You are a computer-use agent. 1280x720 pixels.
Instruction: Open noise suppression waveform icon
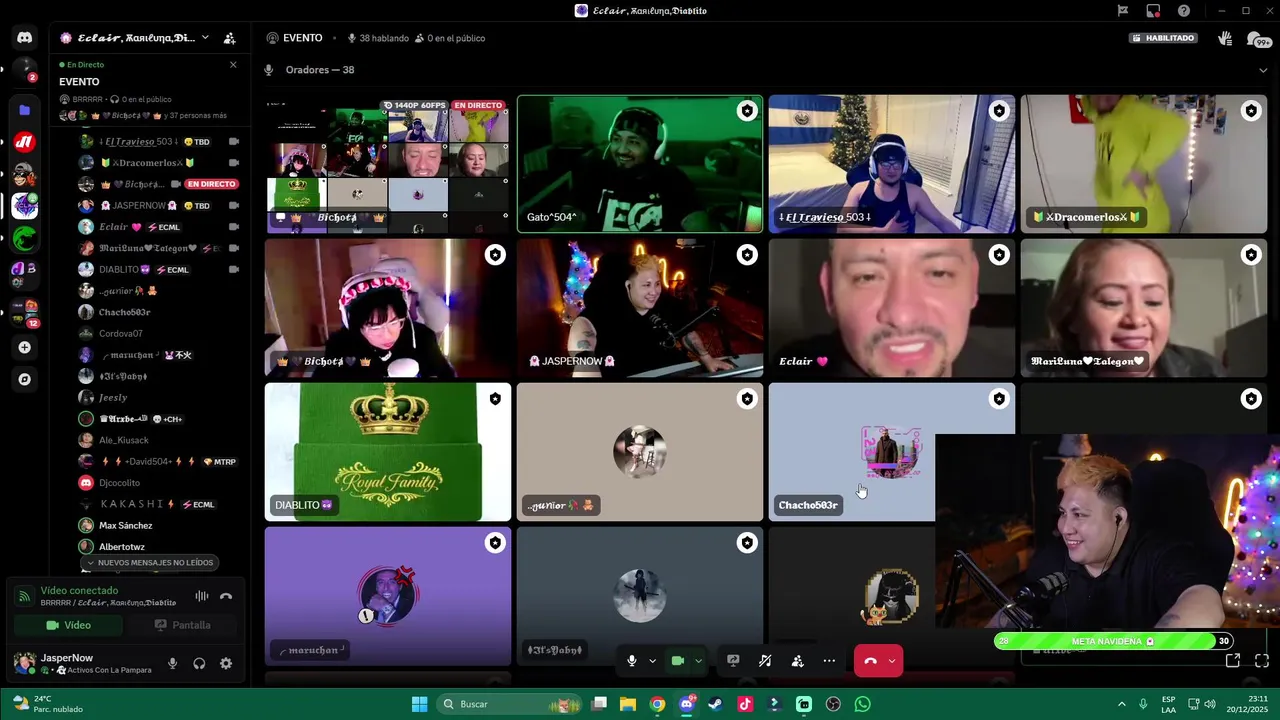click(x=202, y=596)
